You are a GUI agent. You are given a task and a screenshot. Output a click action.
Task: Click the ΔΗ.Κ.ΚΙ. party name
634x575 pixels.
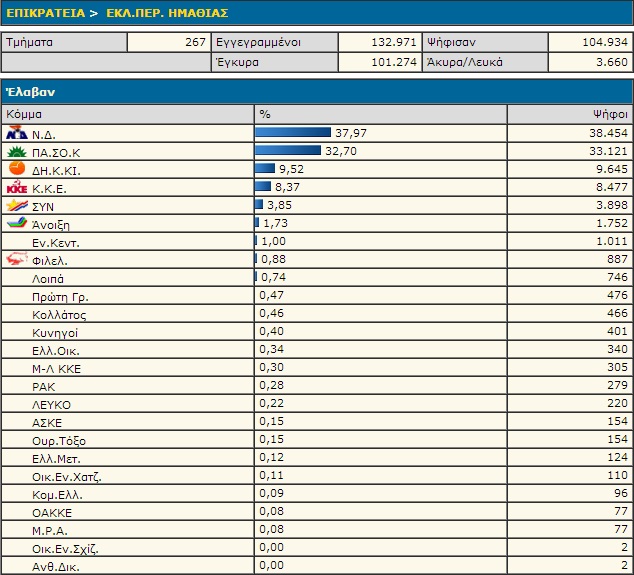click(x=56, y=171)
